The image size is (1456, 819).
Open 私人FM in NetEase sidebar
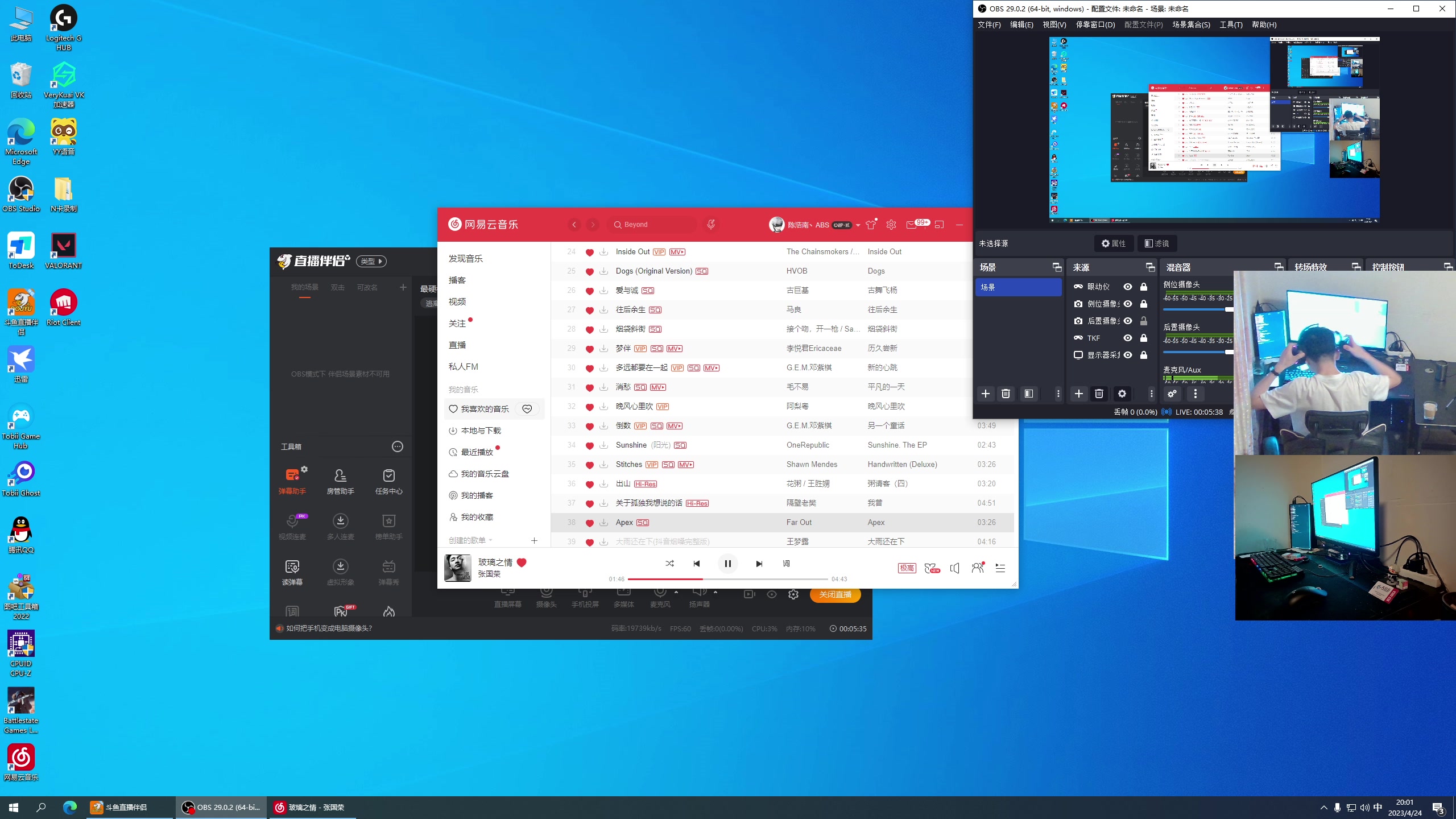[464, 367]
